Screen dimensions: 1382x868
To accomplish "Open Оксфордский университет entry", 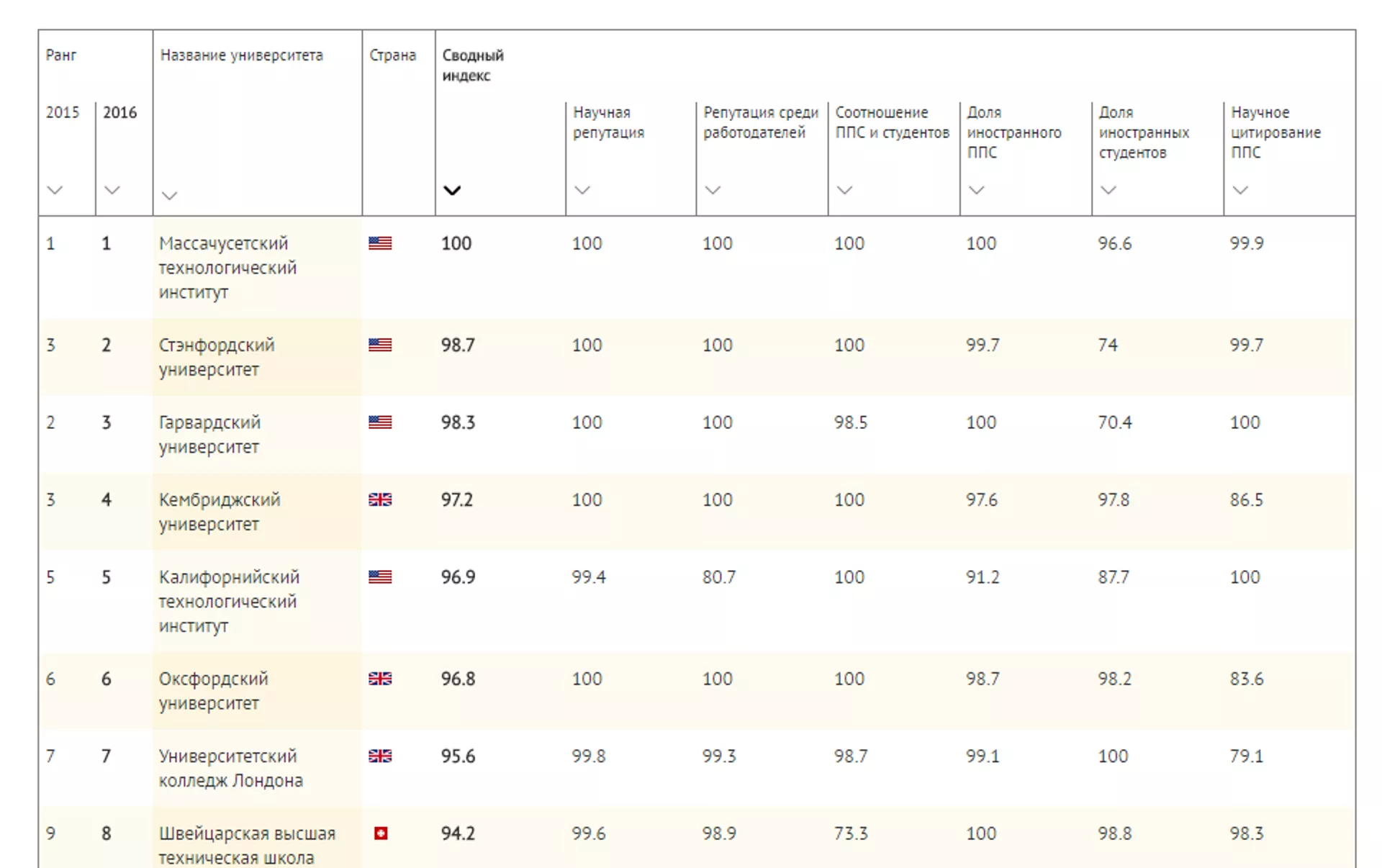I will tap(213, 691).
